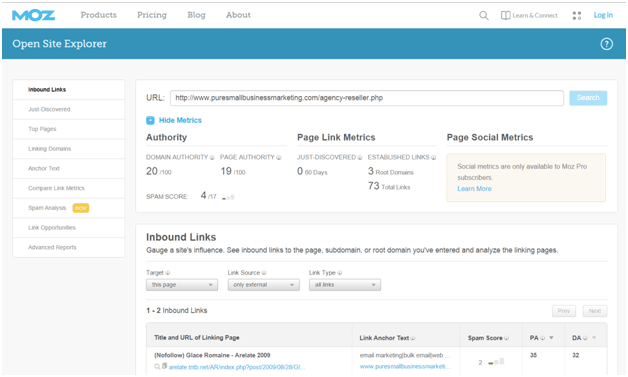Open the arelate.tntb.net linking page URL
The image size is (628, 377).
click(x=237, y=367)
